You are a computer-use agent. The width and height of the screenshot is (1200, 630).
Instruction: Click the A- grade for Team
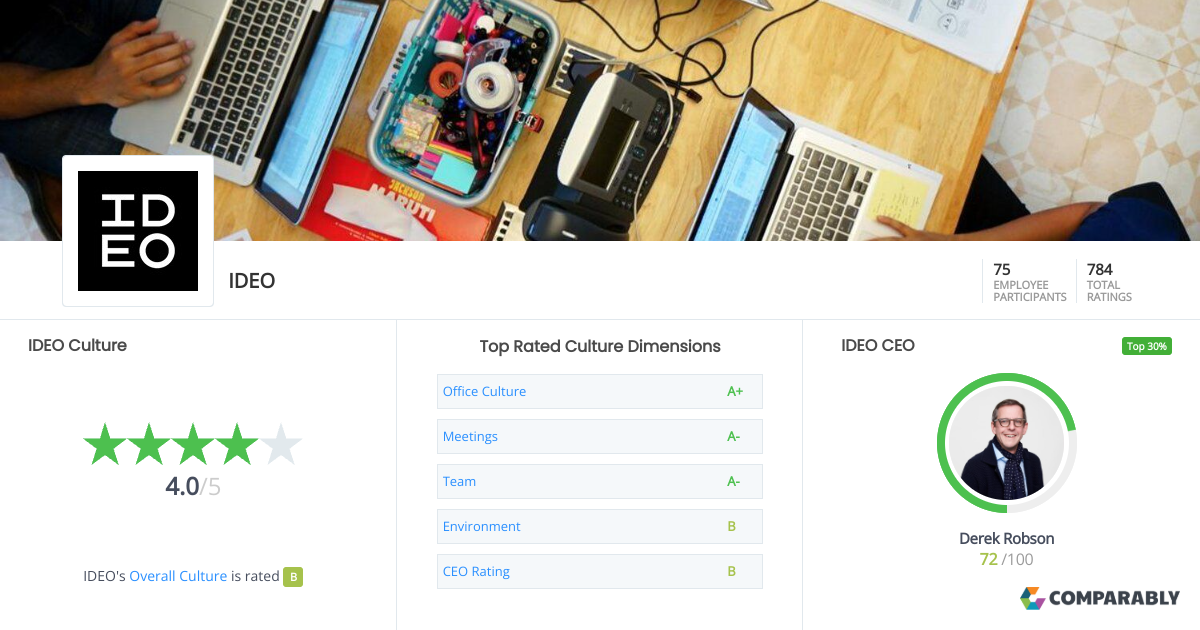[734, 481]
